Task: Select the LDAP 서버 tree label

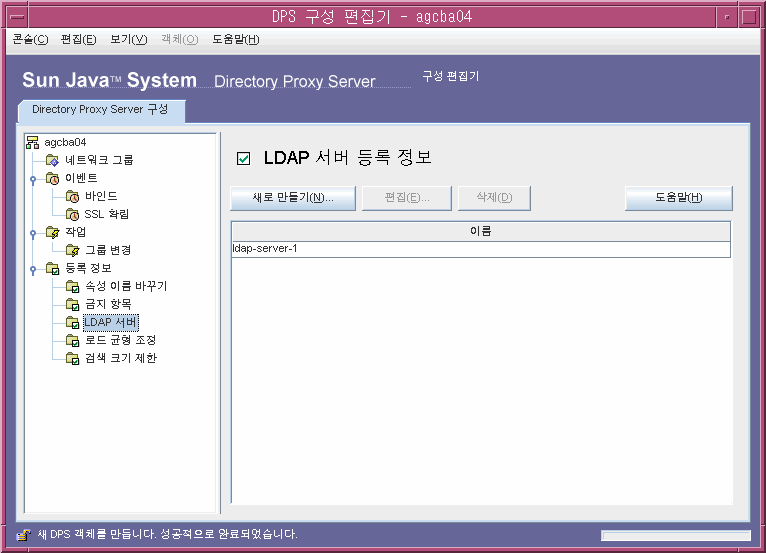Action: [111, 322]
